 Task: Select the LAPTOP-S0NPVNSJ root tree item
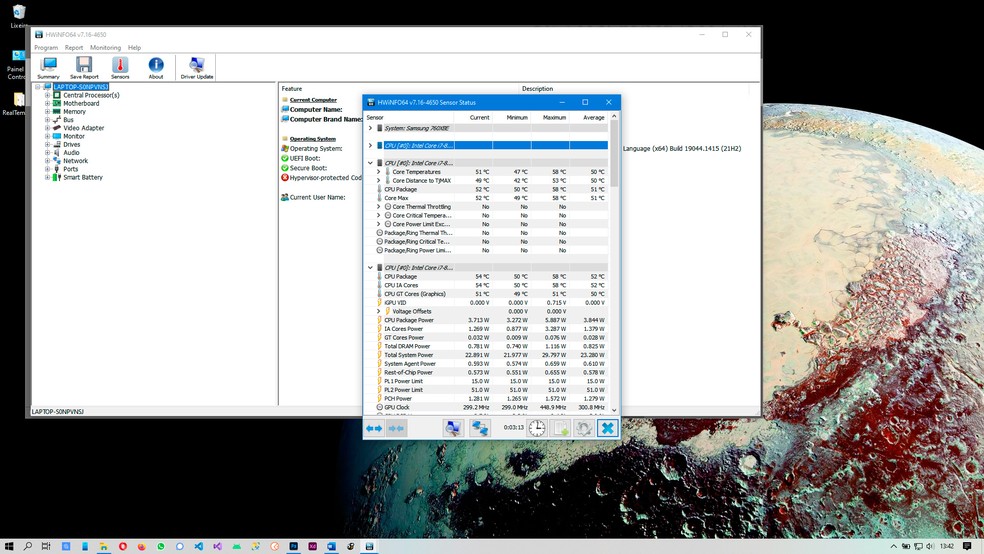click(x=81, y=87)
